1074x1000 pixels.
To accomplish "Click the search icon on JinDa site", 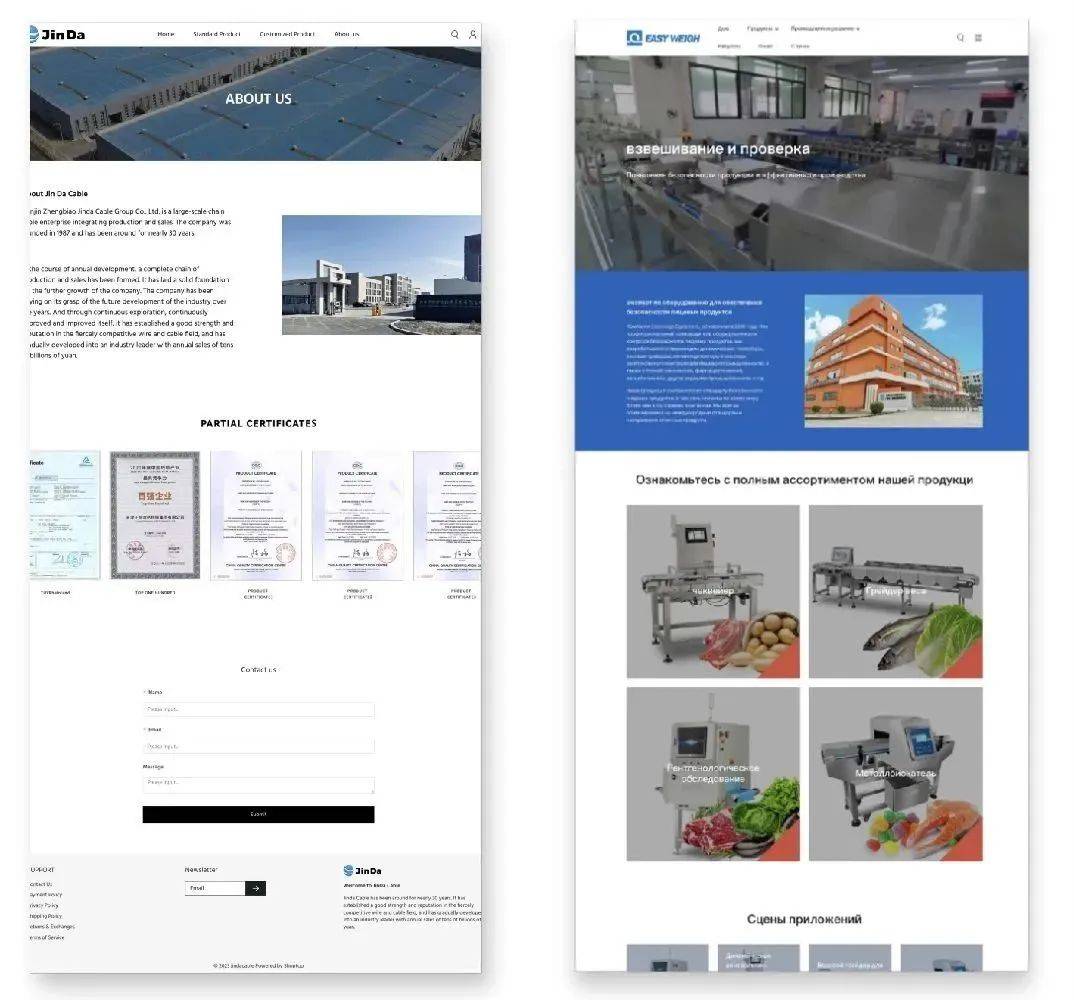I will point(455,34).
